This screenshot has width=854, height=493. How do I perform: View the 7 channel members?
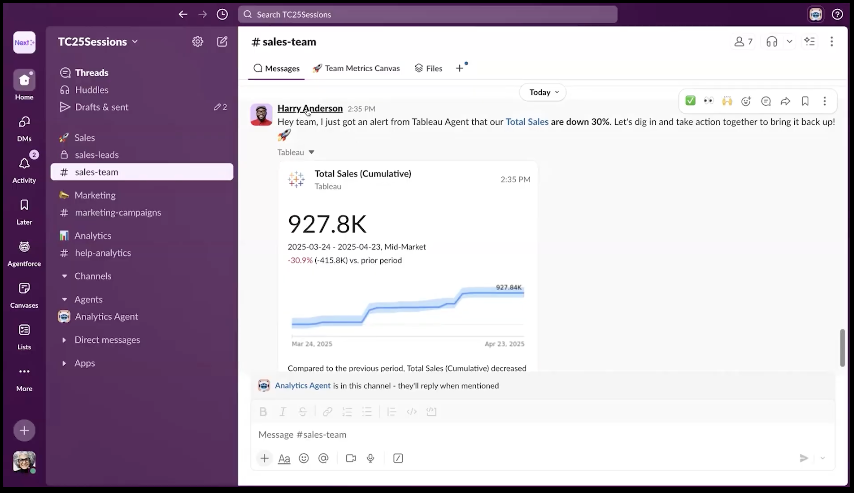(x=743, y=41)
